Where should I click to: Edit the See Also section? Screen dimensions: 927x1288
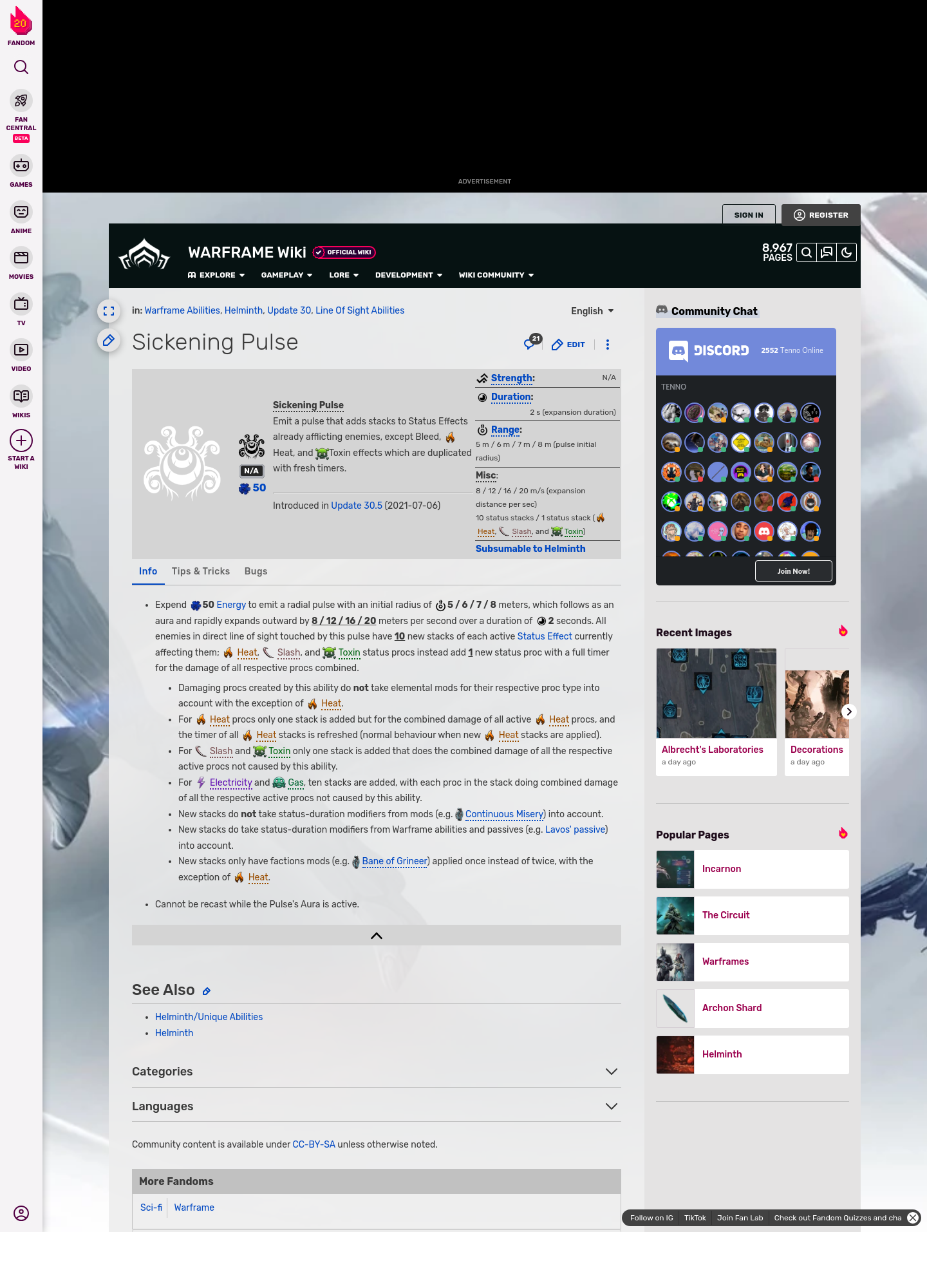click(x=207, y=991)
